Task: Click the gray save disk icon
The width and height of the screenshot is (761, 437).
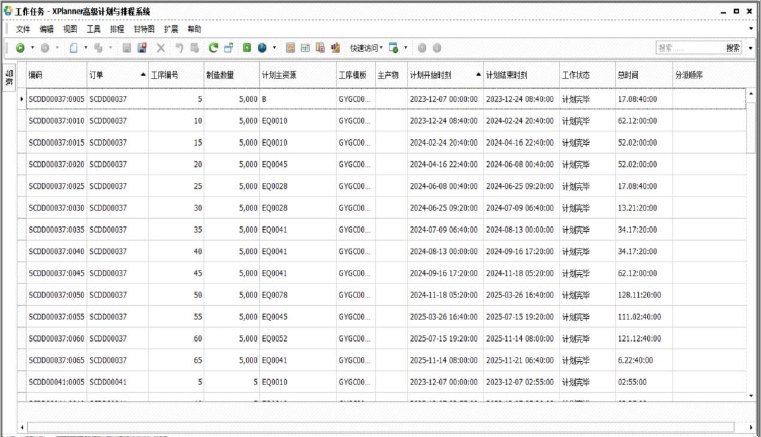Action: (x=127, y=48)
